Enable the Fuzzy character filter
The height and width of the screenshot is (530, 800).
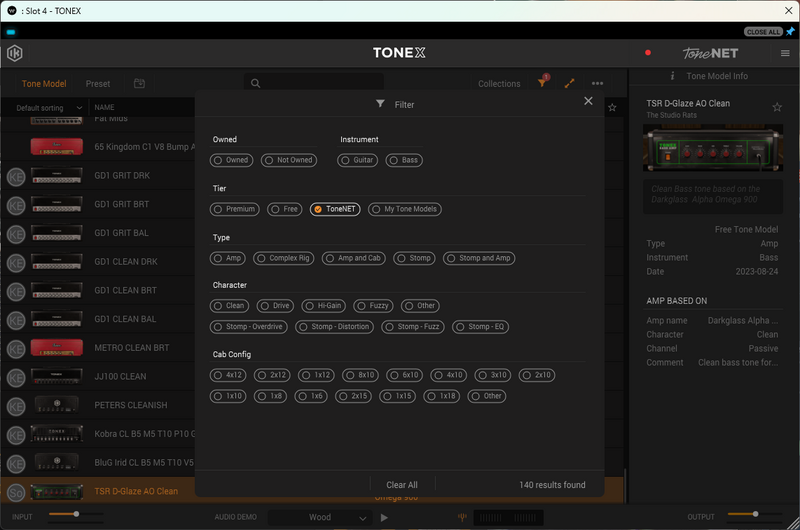[x=373, y=306]
